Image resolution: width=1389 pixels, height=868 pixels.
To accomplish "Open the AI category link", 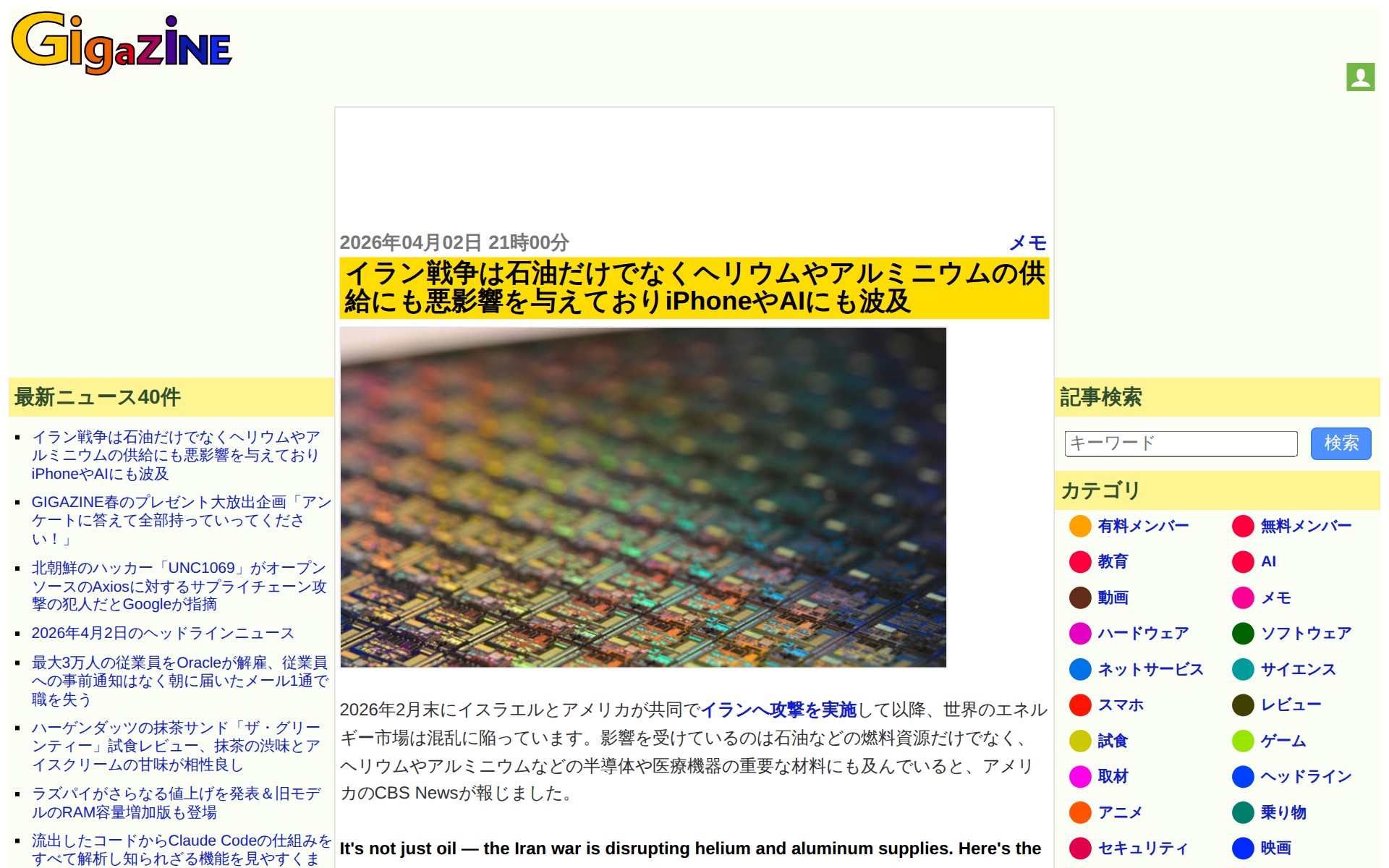I will (x=1268, y=561).
